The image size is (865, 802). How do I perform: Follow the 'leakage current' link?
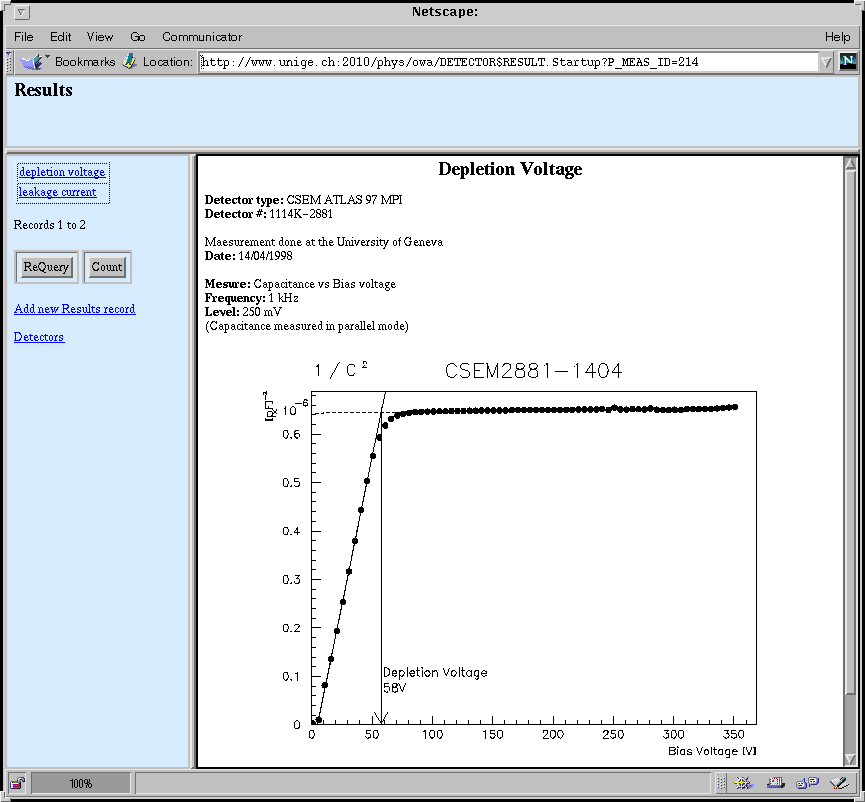57,192
